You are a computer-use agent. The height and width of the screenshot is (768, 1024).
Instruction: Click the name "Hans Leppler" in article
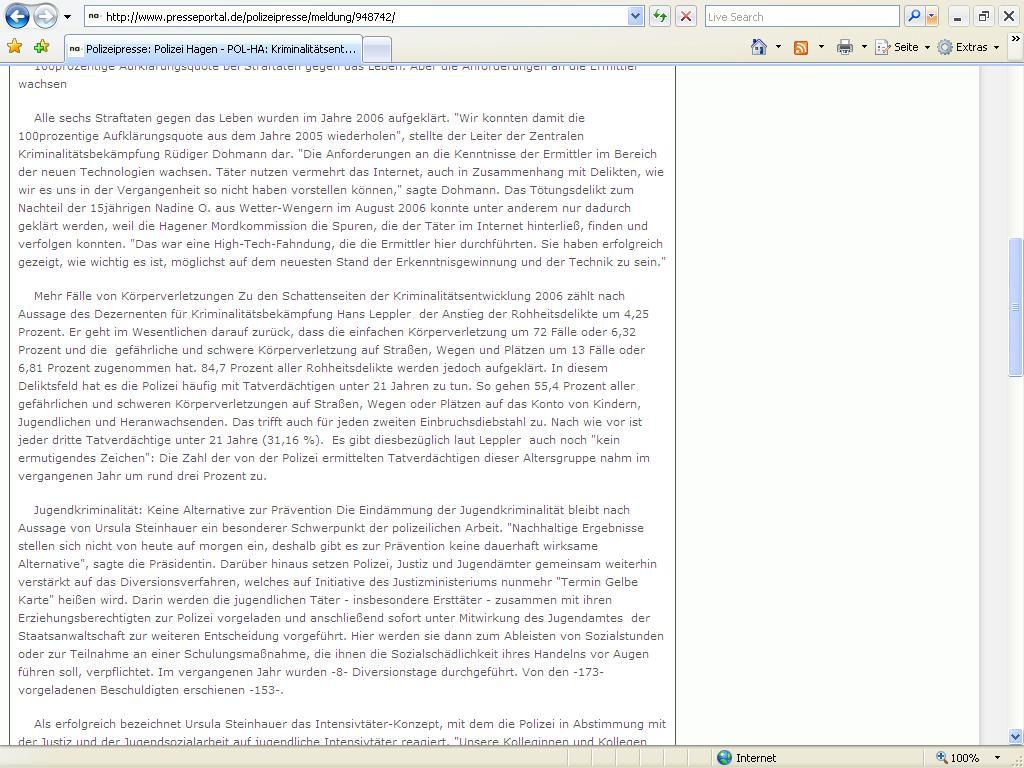pyautogui.click(x=374, y=314)
